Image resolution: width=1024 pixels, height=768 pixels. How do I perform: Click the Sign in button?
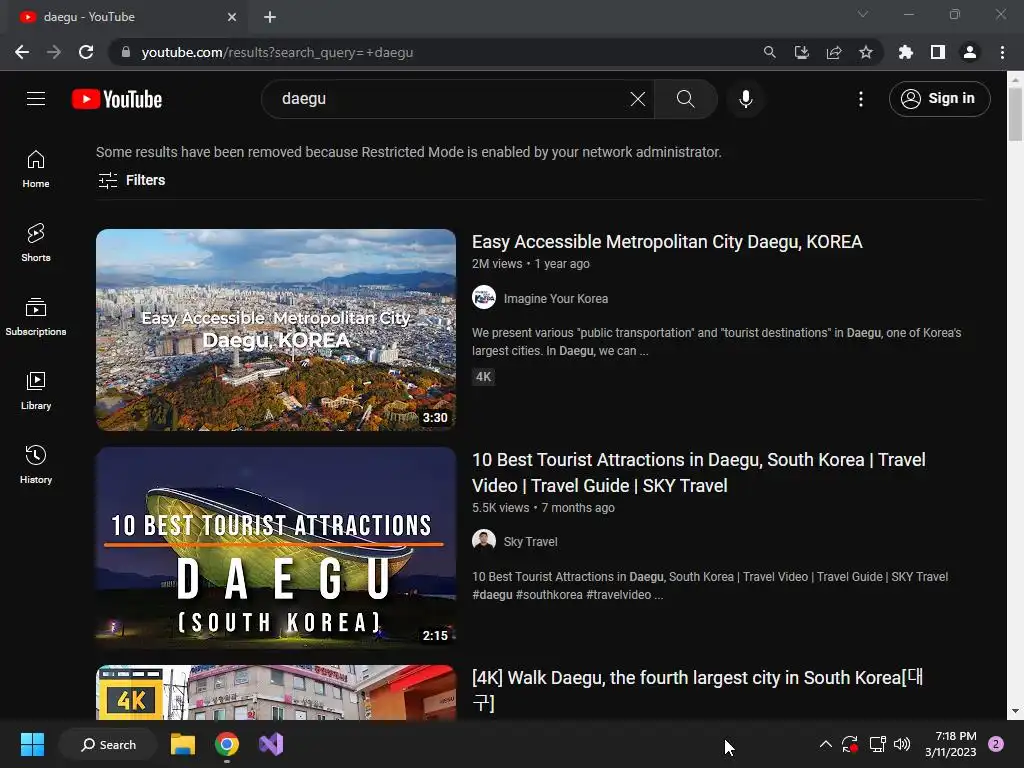pyautogui.click(x=939, y=99)
